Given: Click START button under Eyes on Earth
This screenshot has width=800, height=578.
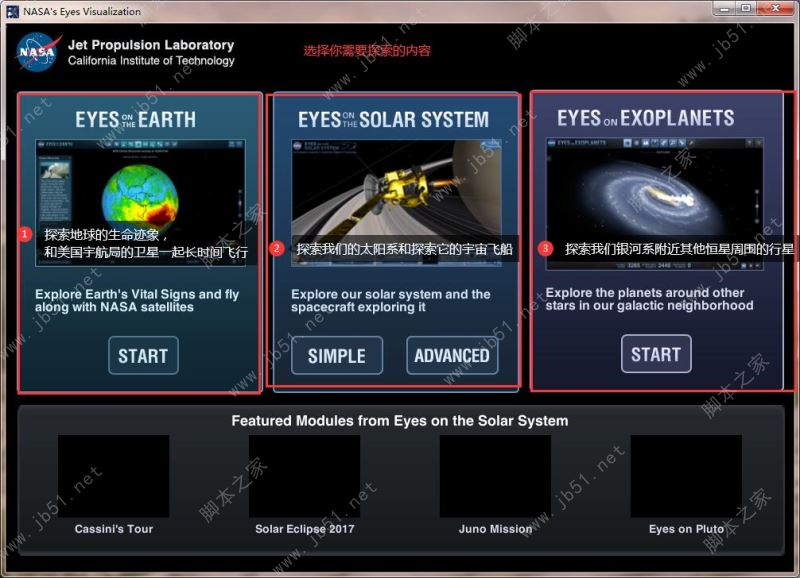Looking at the screenshot, I should pos(143,356).
